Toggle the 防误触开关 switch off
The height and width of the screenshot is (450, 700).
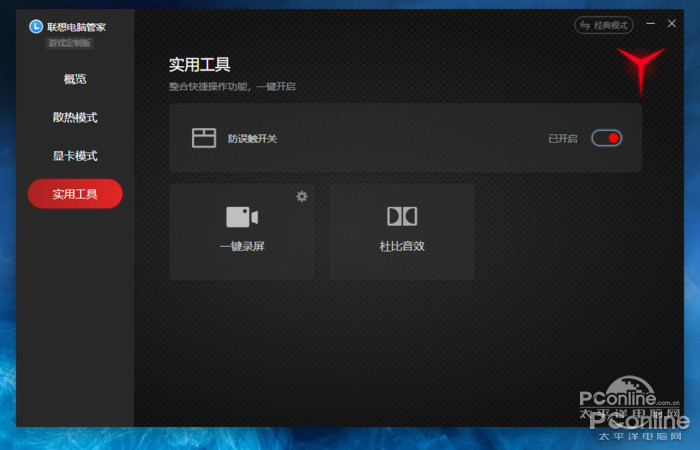pyautogui.click(x=606, y=138)
